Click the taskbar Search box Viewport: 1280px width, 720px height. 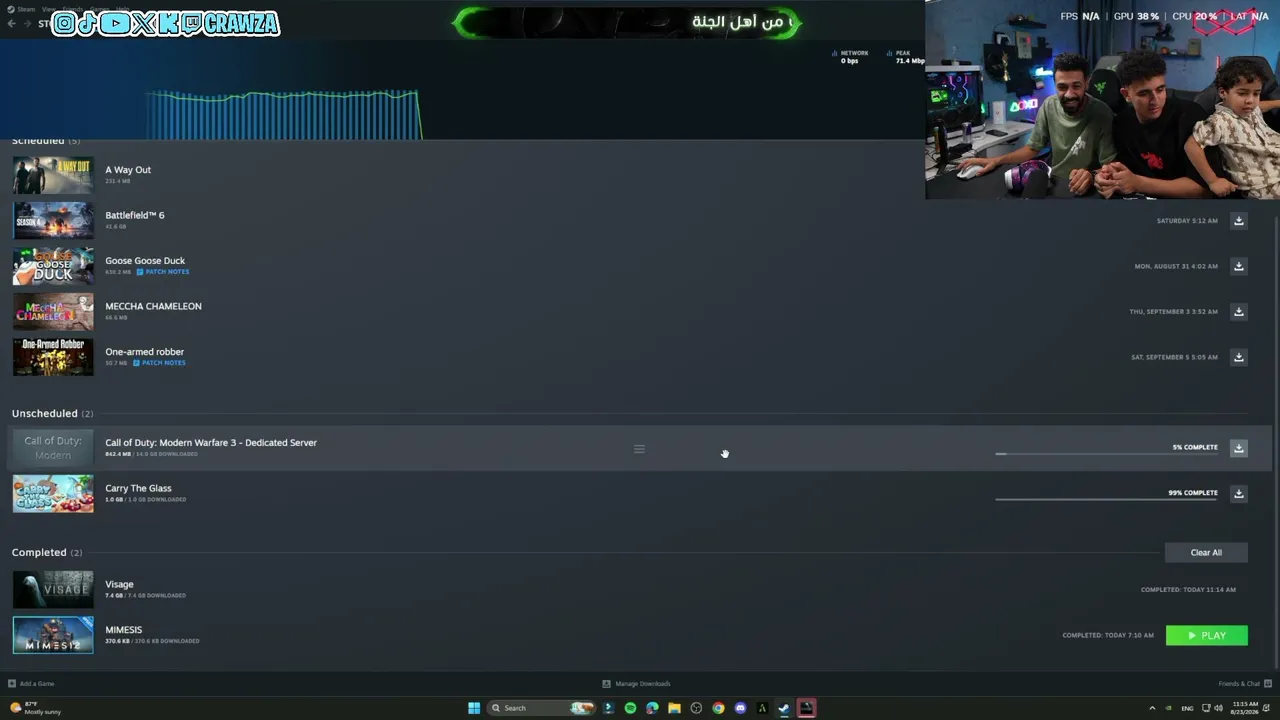pos(540,708)
